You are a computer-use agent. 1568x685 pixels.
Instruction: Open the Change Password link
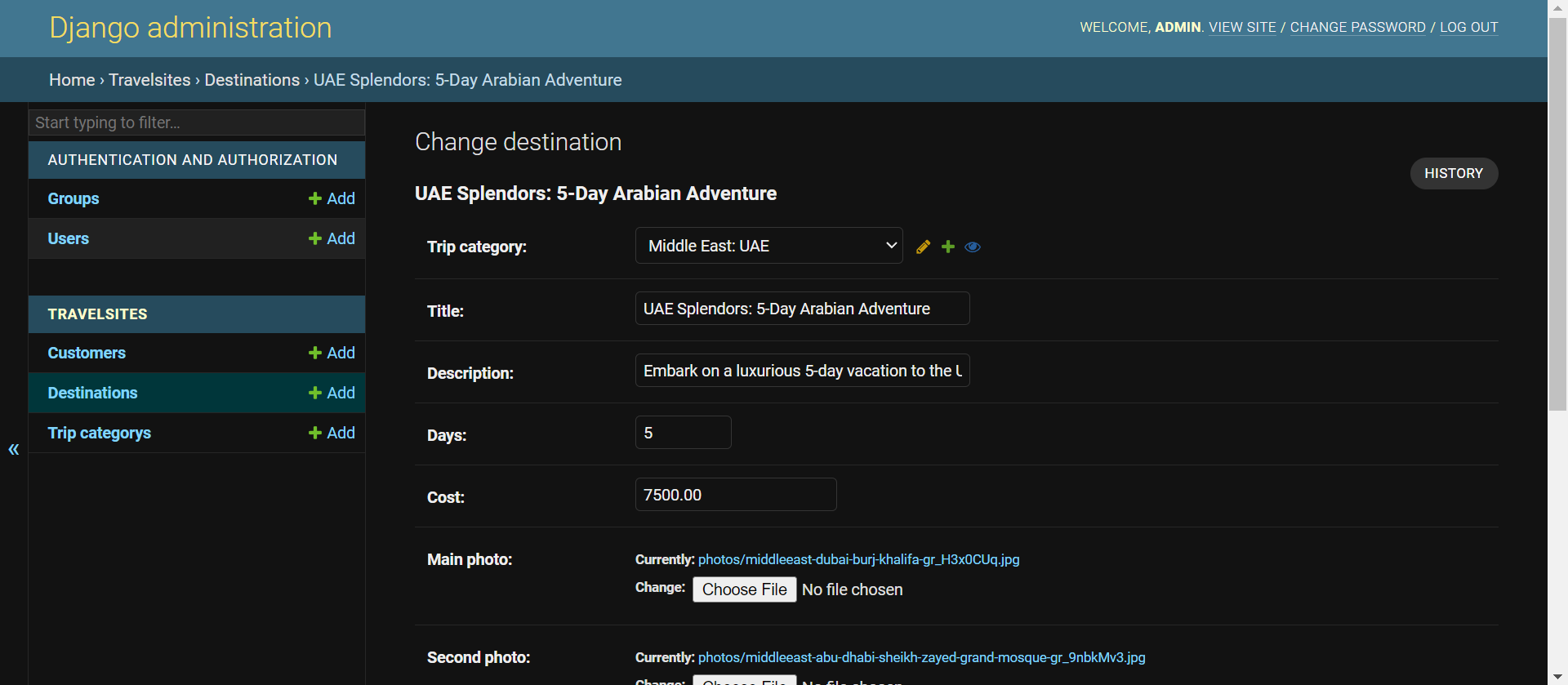coord(1357,27)
